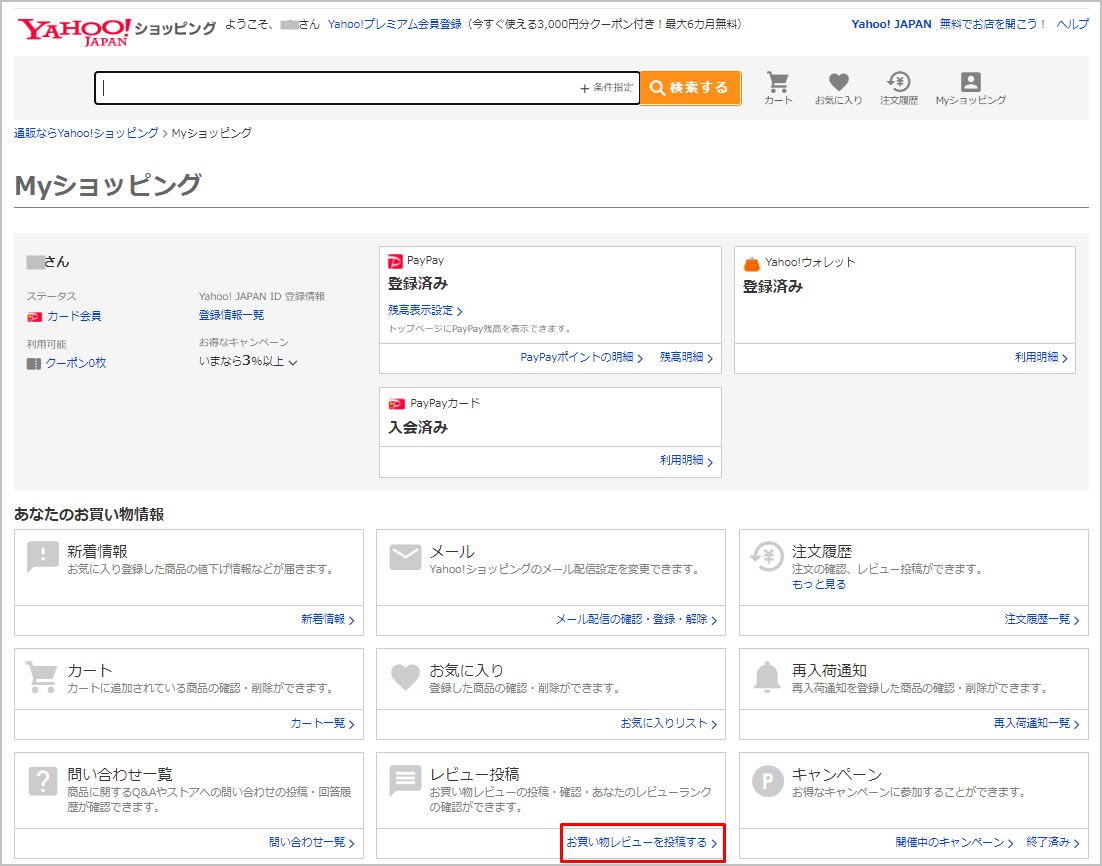Open the お気に入り heart icon in the header
Screen dimensions: 1102x866
coord(838,83)
